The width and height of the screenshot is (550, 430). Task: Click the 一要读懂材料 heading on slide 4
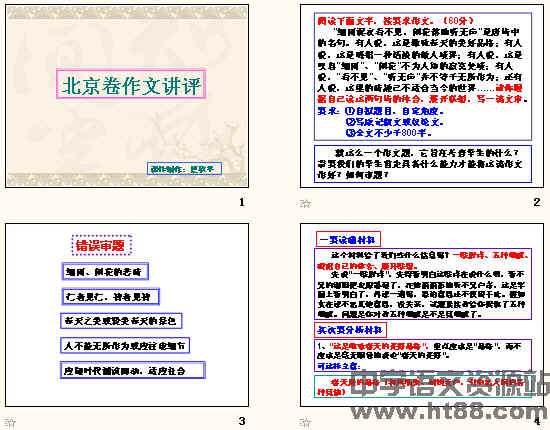(x=348, y=240)
